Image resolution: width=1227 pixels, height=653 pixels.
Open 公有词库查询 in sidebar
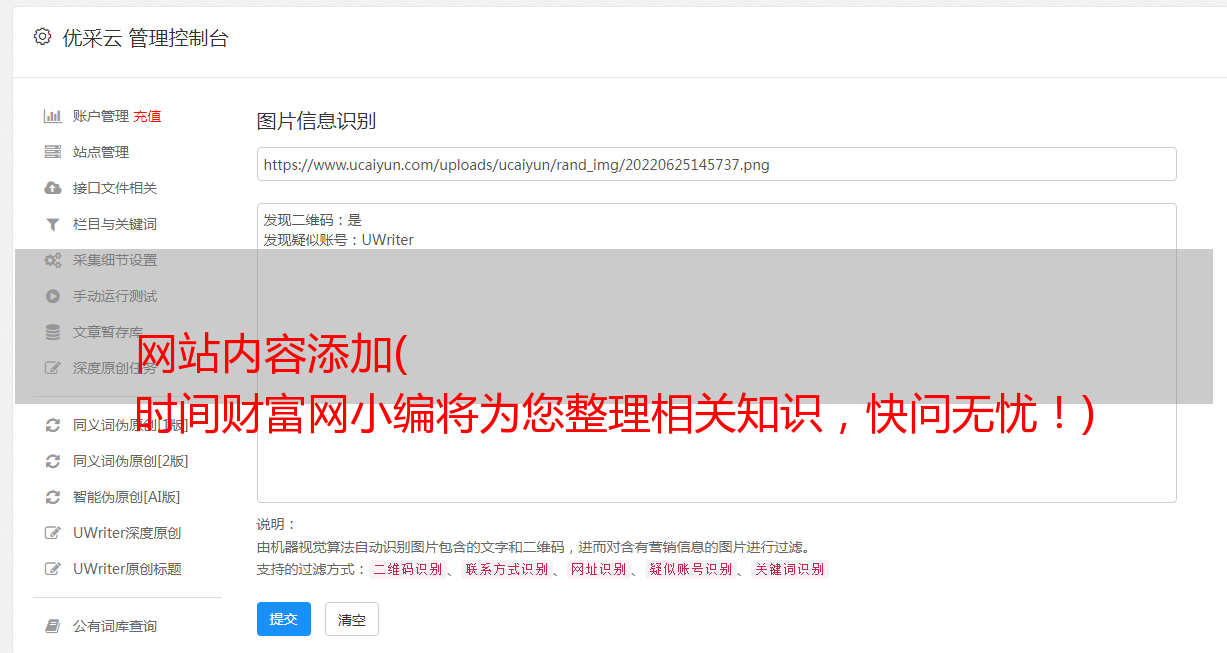[x=115, y=626]
